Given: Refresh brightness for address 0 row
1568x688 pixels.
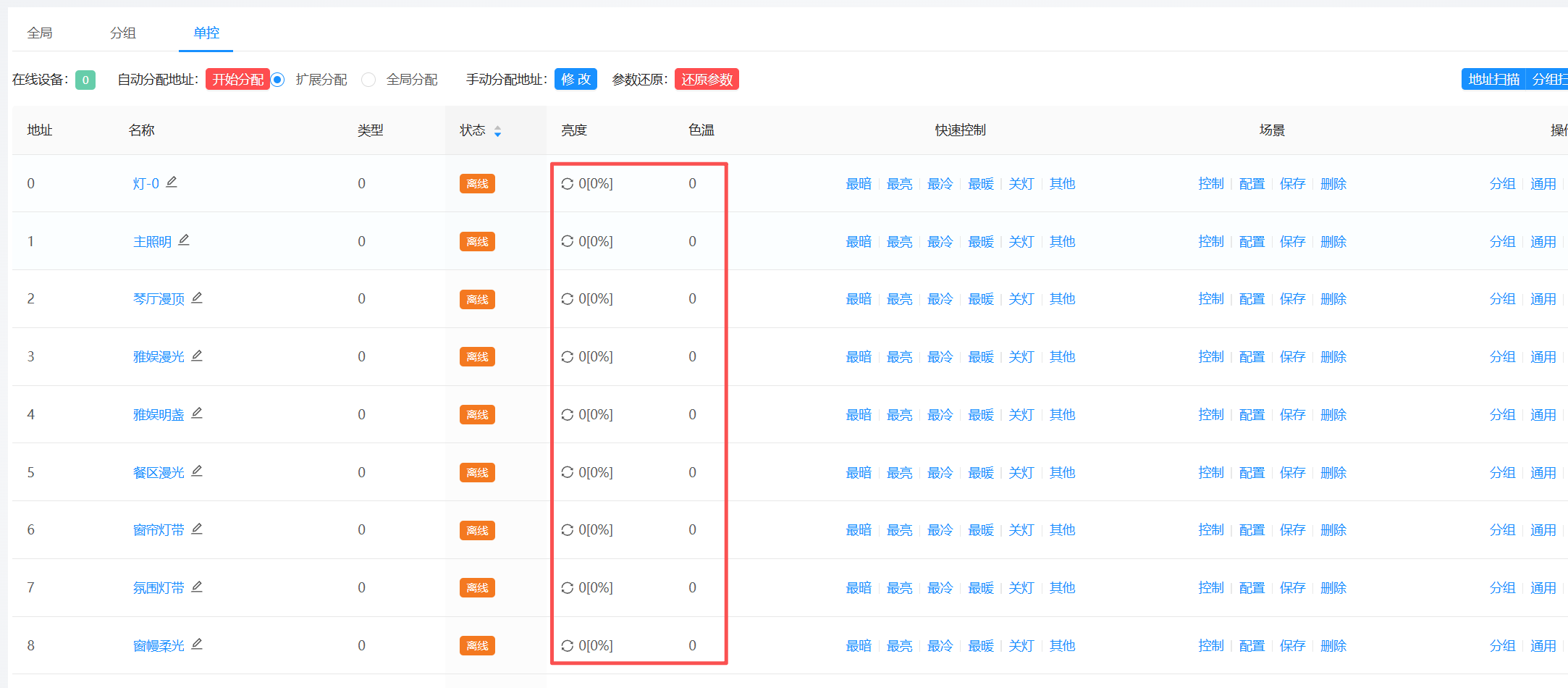Looking at the screenshot, I should (x=568, y=184).
